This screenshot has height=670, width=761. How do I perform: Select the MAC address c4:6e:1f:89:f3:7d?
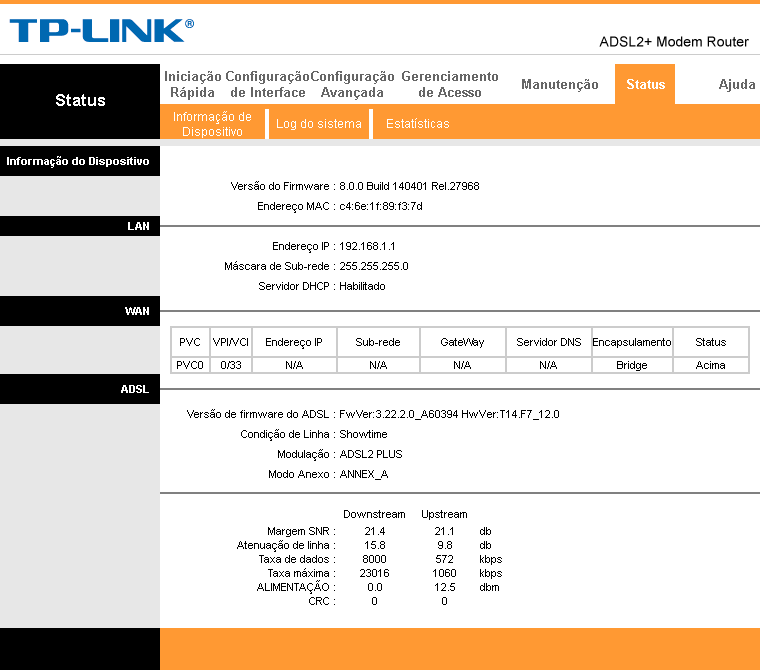pos(380,206)
